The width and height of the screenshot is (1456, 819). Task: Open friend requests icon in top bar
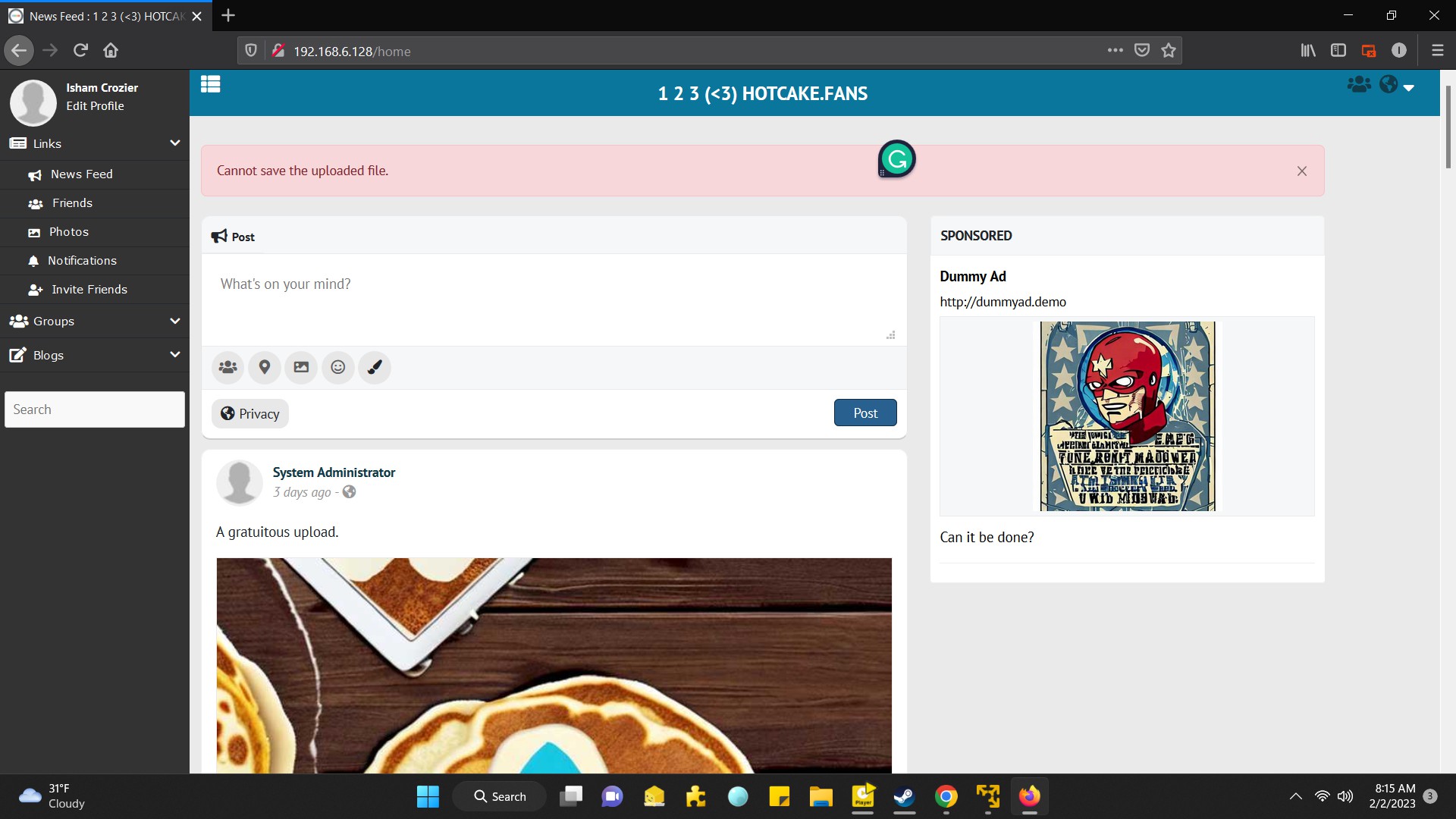[x=1358, y=85]
